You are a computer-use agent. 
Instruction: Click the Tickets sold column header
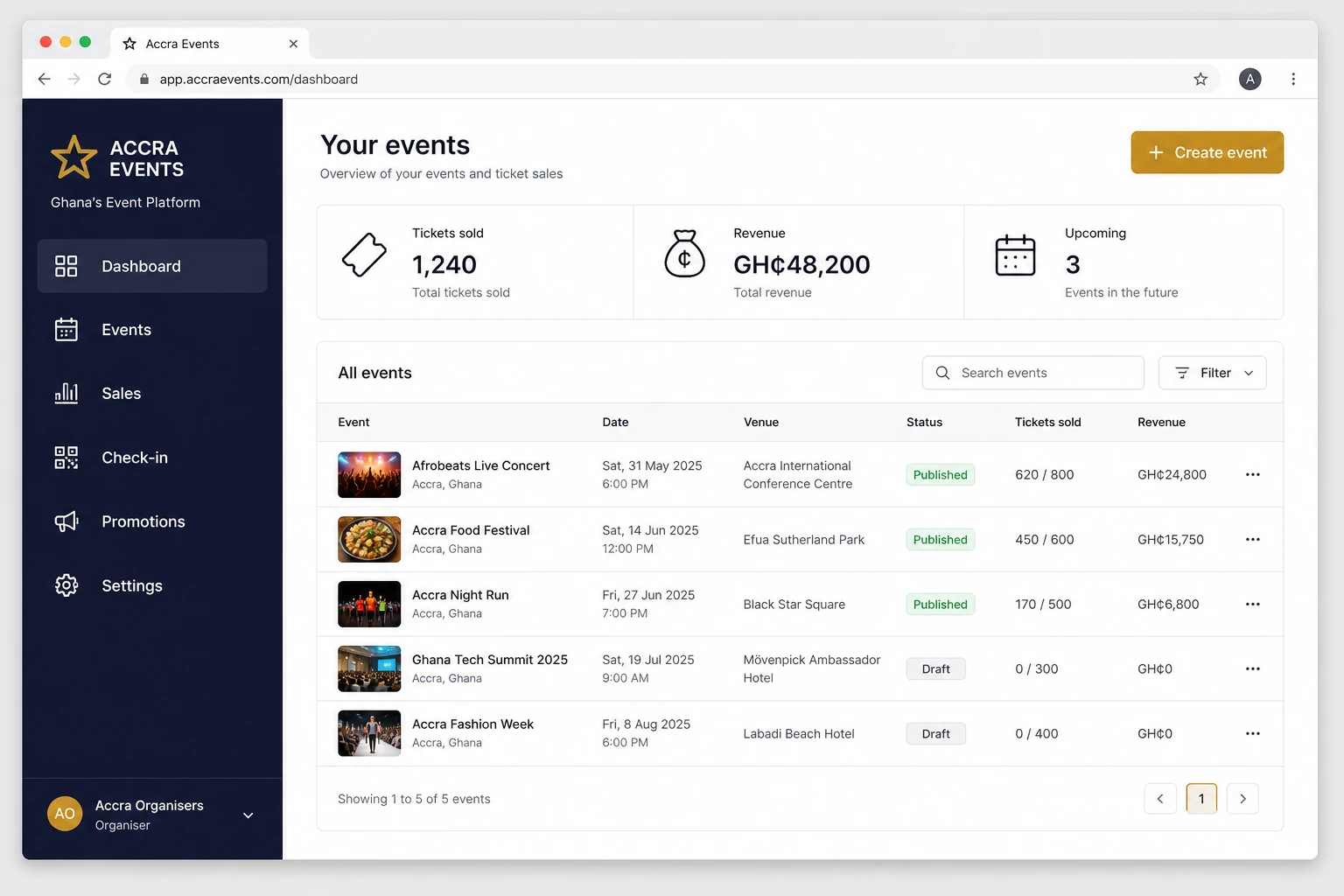pyautogui.click(x=1047, y=422)
